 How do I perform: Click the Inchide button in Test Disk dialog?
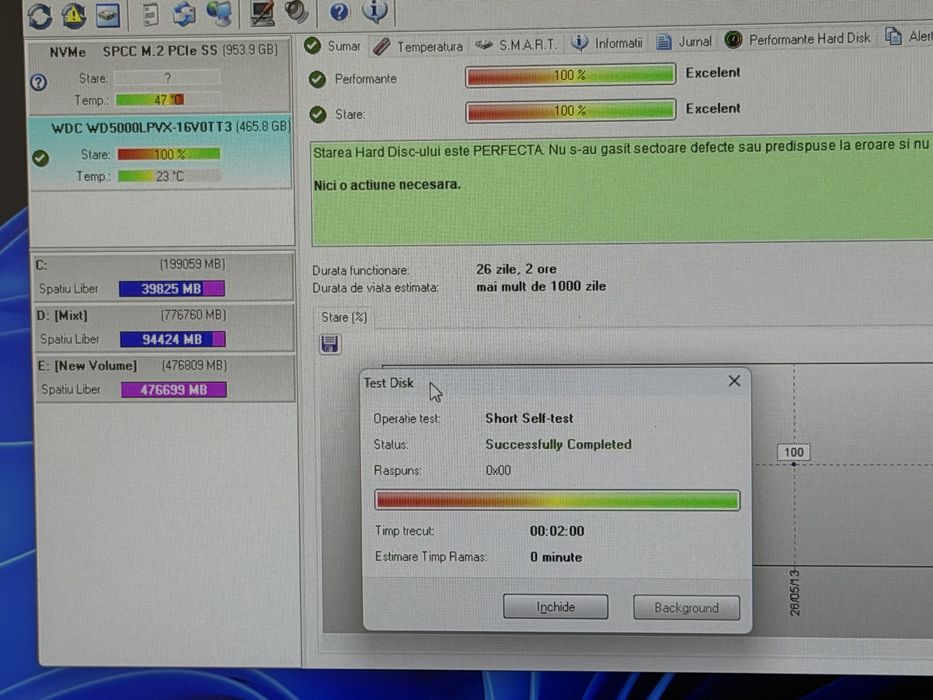[556, 607]
